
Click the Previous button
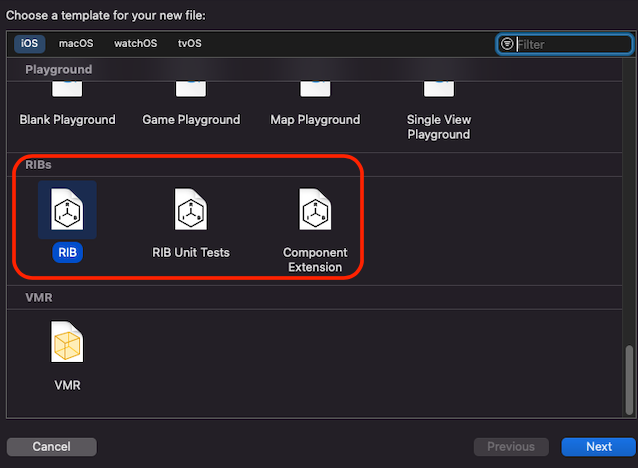tap(511, 447)
